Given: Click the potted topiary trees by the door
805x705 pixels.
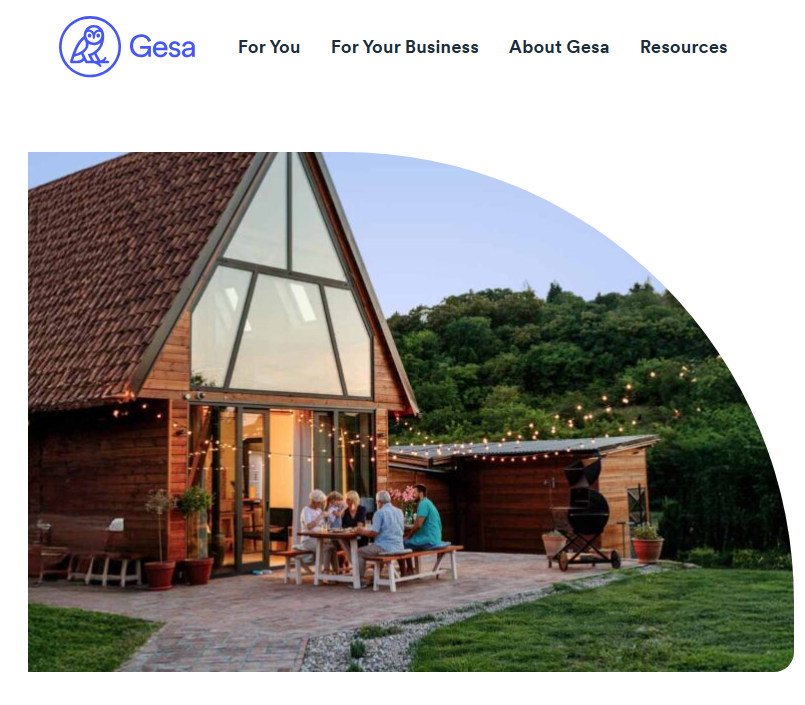Looking at the screenshot, I should pos(180,537).
